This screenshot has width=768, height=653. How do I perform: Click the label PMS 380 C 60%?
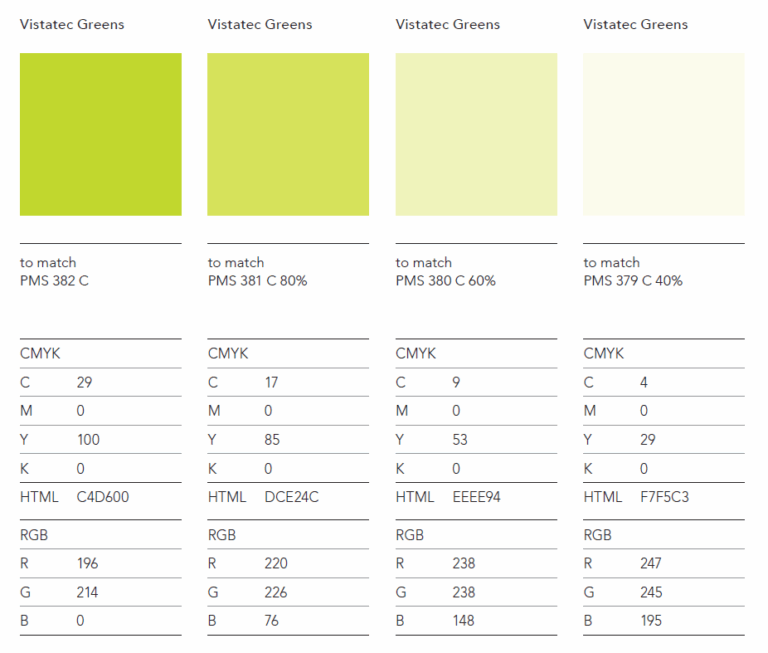click(x=446, y=281)
